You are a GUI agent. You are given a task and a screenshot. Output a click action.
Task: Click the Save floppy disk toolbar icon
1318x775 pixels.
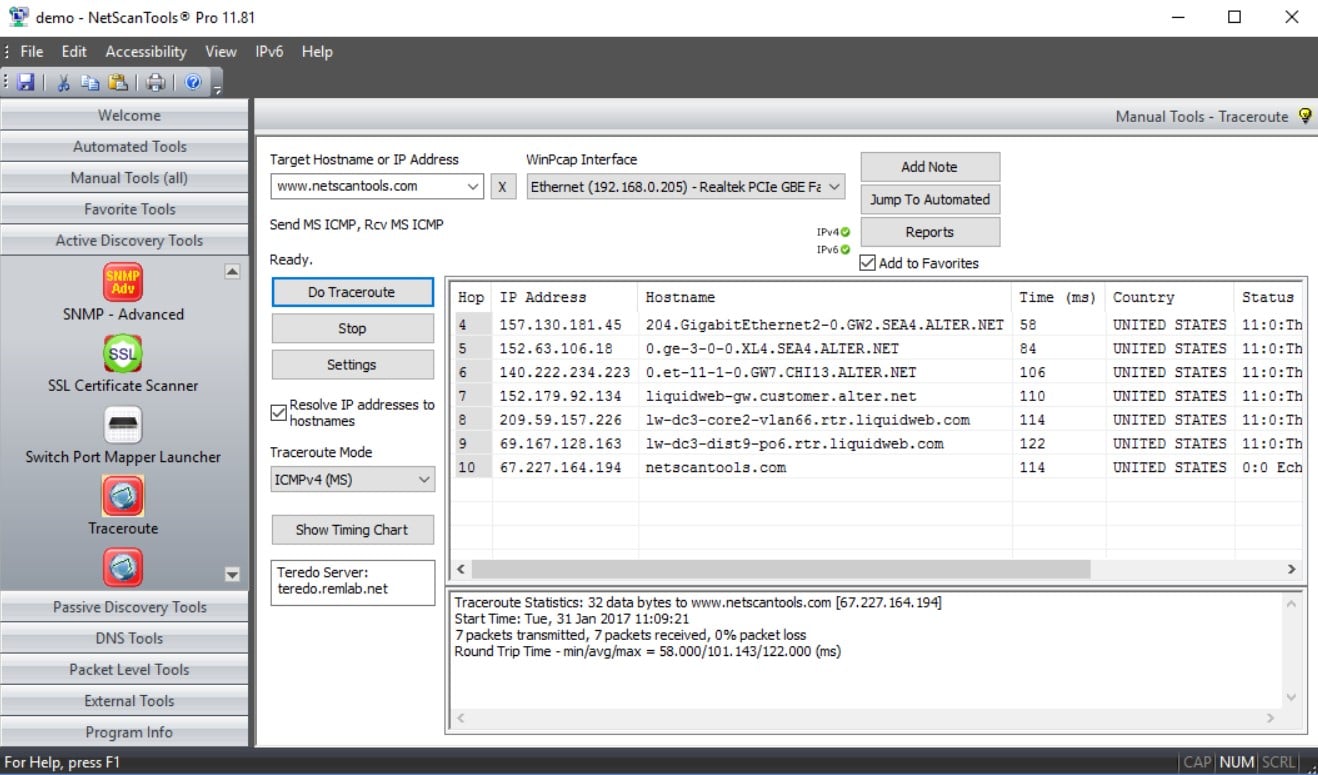tap(27, 82)
